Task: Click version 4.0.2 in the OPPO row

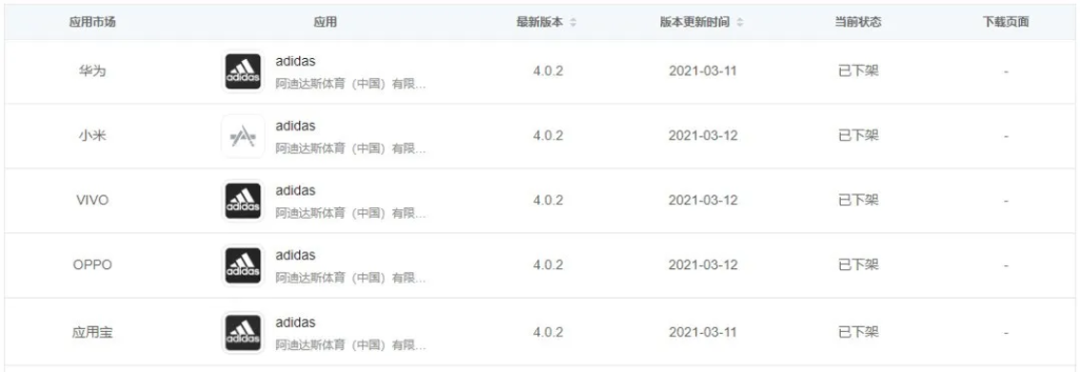Action: (548, 265)
